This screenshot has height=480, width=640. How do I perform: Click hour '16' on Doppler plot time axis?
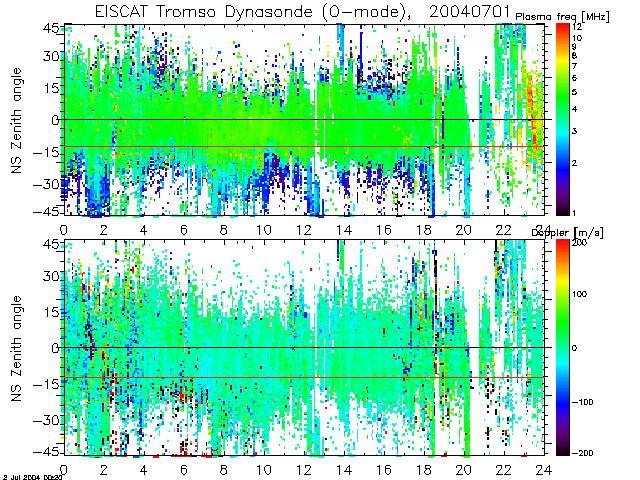point(384,470)
